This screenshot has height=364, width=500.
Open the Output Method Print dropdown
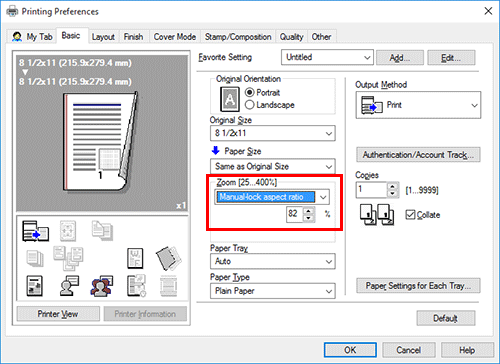coord(418,105)
